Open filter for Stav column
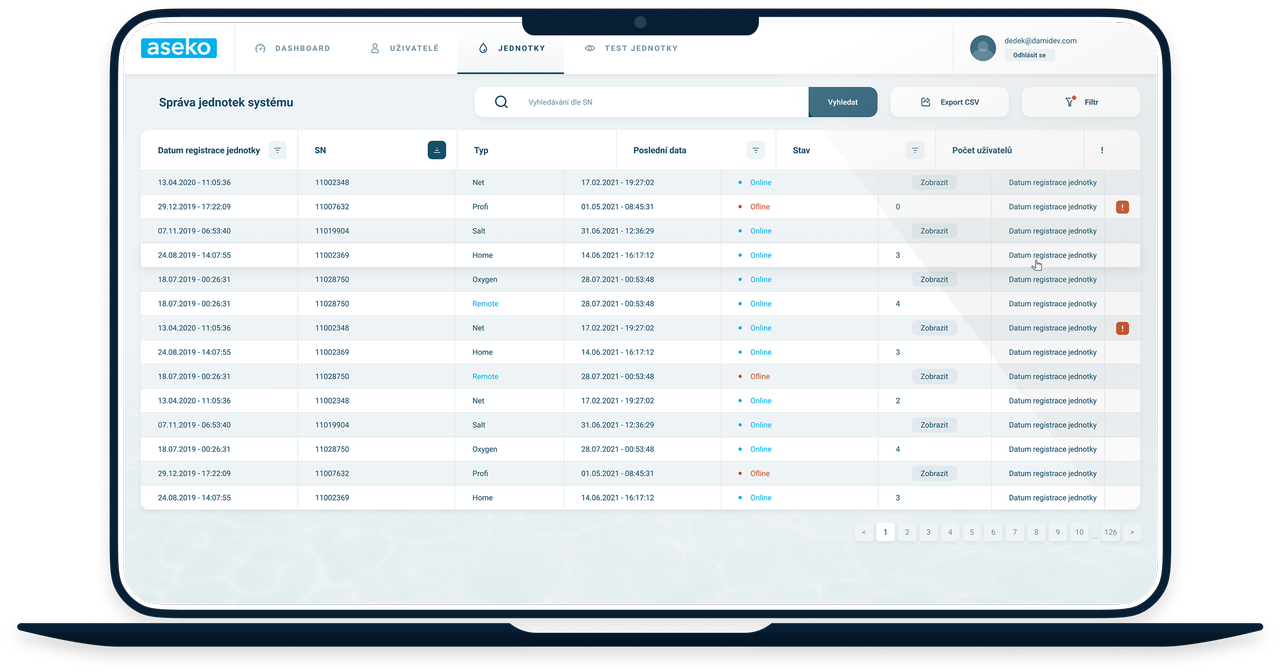 coord(914,150)
